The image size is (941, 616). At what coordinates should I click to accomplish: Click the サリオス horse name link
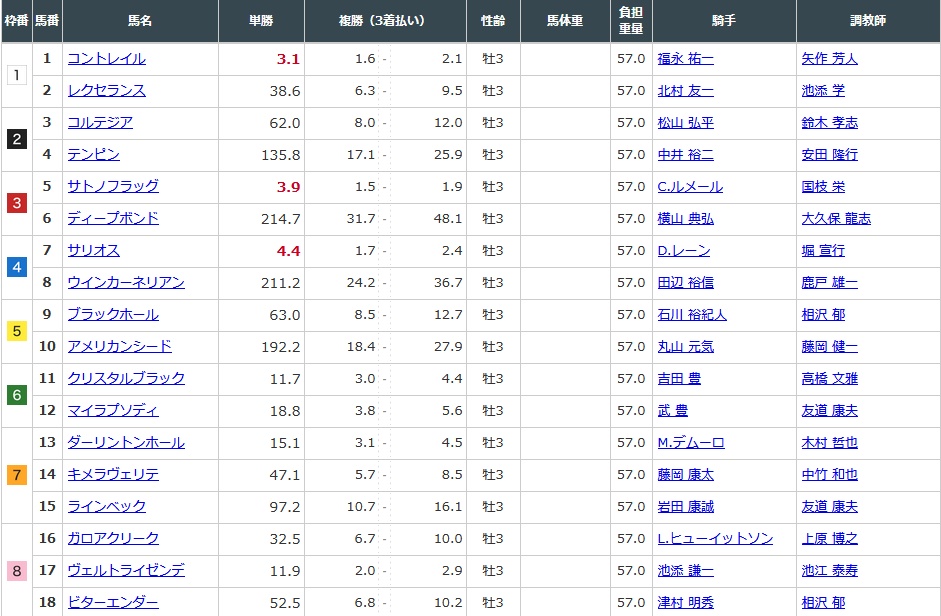93,251
